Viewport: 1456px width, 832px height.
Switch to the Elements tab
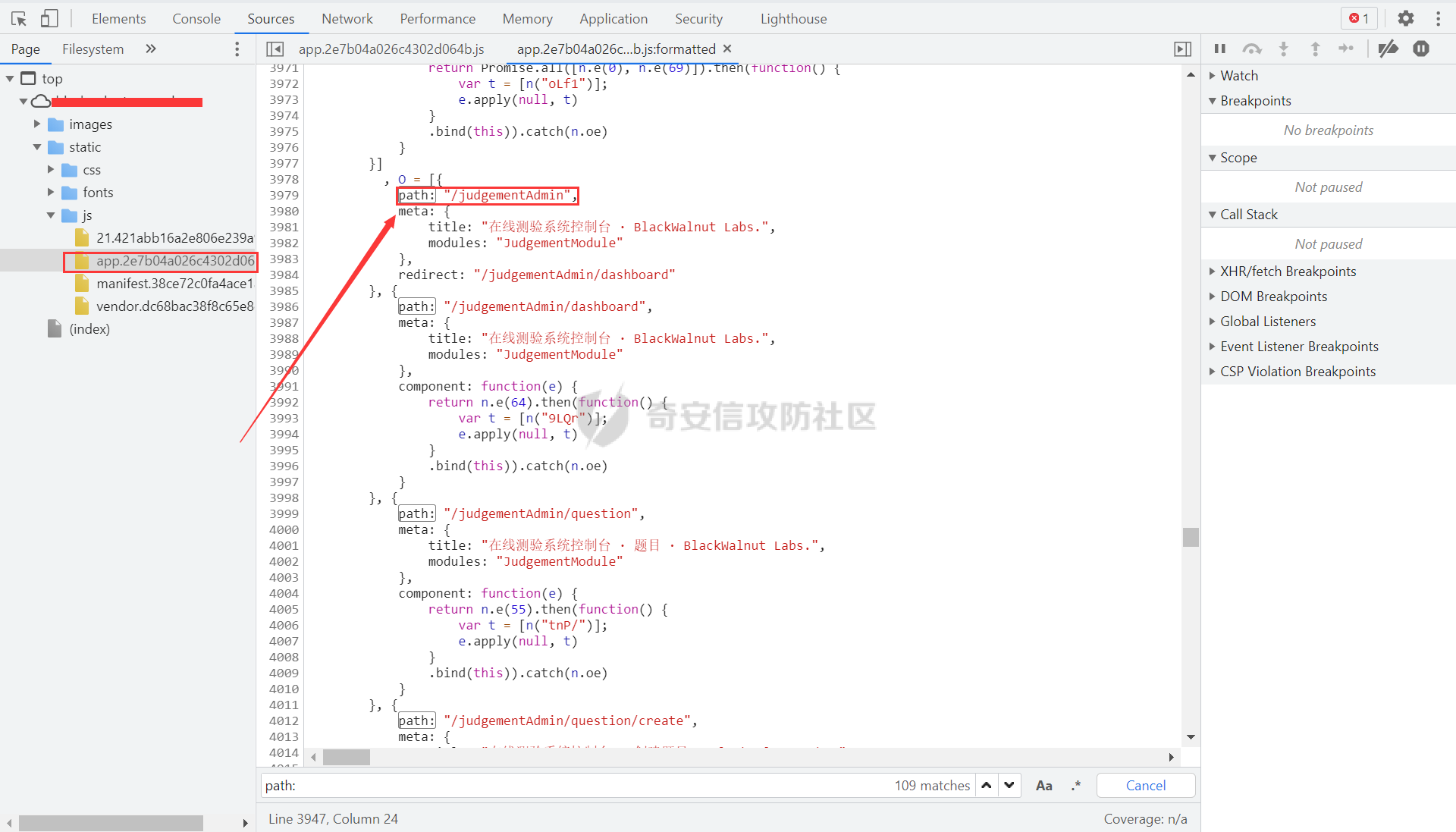pyautogui.click(x=118, y=18)
